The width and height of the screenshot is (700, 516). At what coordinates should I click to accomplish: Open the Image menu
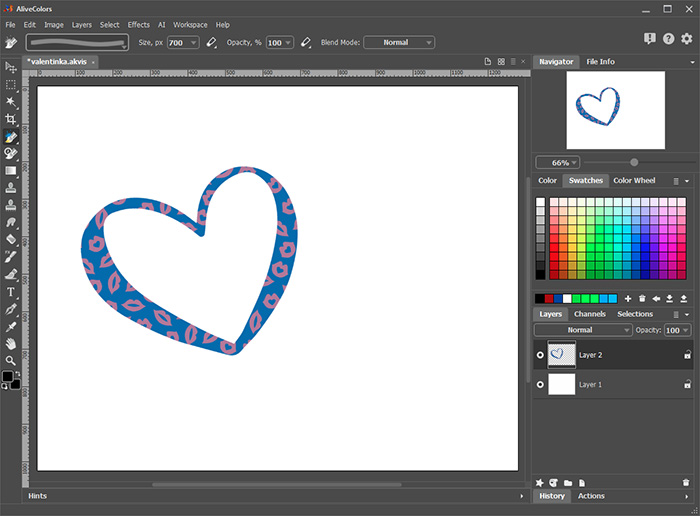(x=54, y=25)
